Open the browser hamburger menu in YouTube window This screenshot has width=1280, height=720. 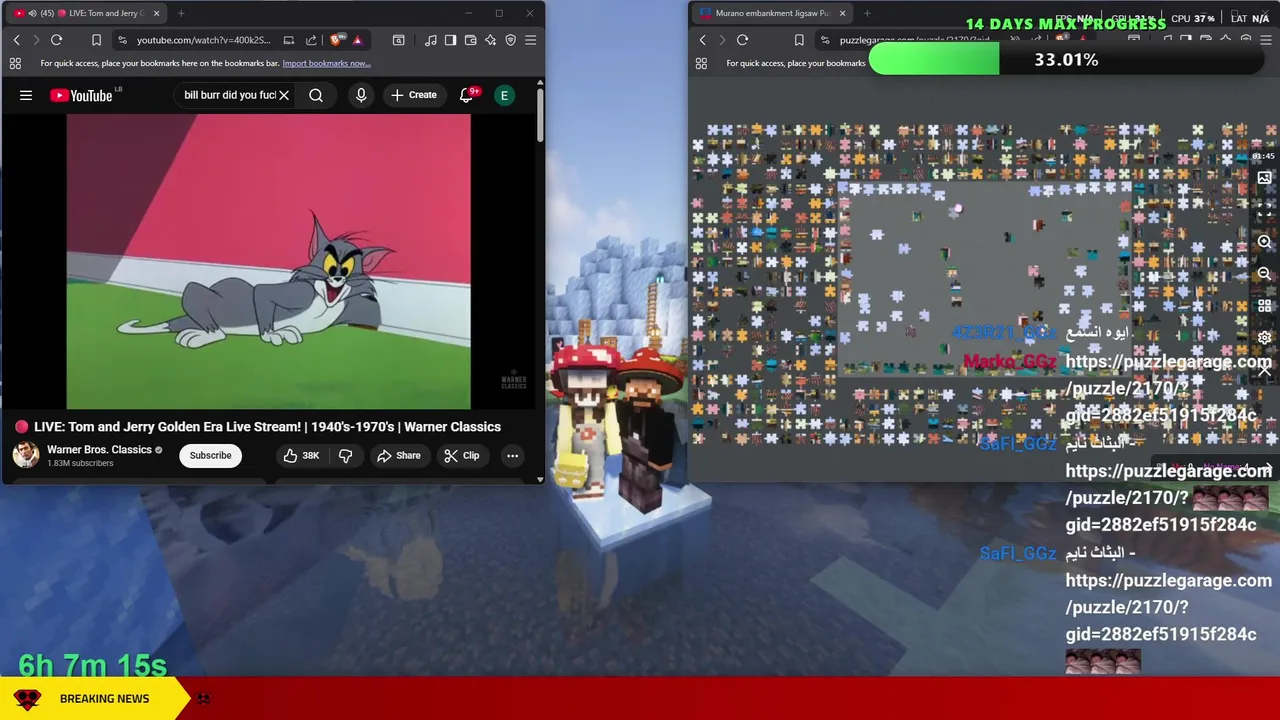click(530, 40)
